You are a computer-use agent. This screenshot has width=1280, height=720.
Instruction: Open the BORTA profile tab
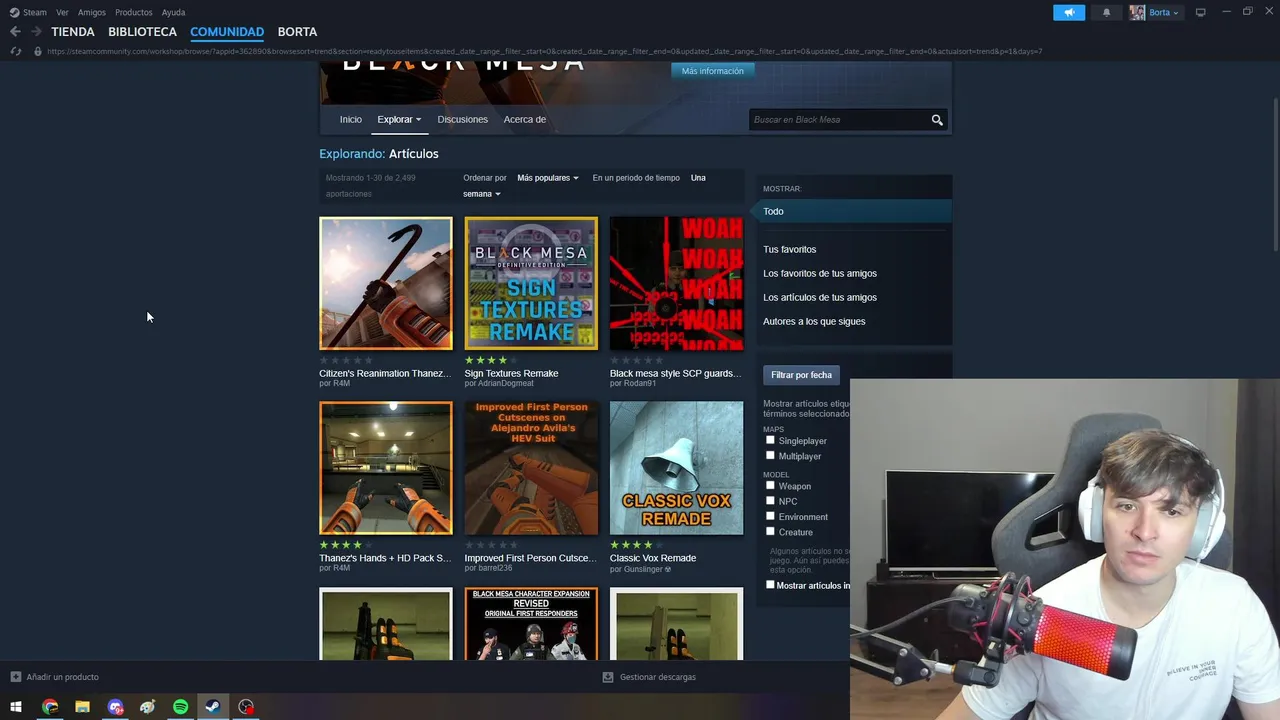coord(297,32)
